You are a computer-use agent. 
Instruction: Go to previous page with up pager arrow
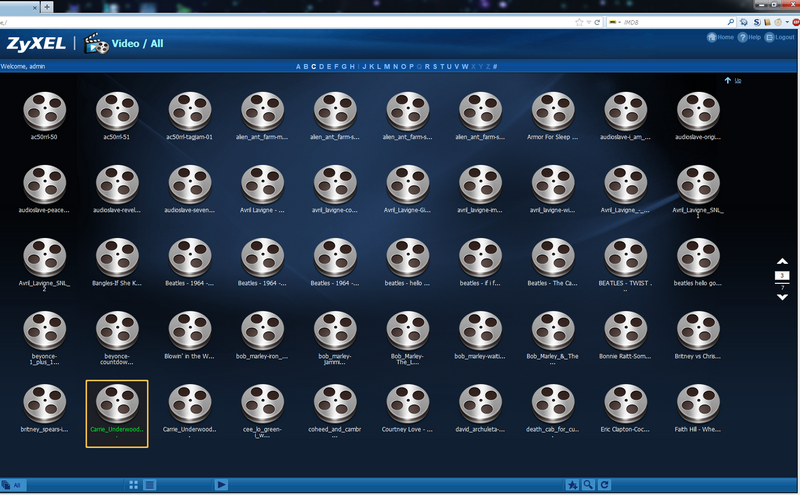(782, 261)
